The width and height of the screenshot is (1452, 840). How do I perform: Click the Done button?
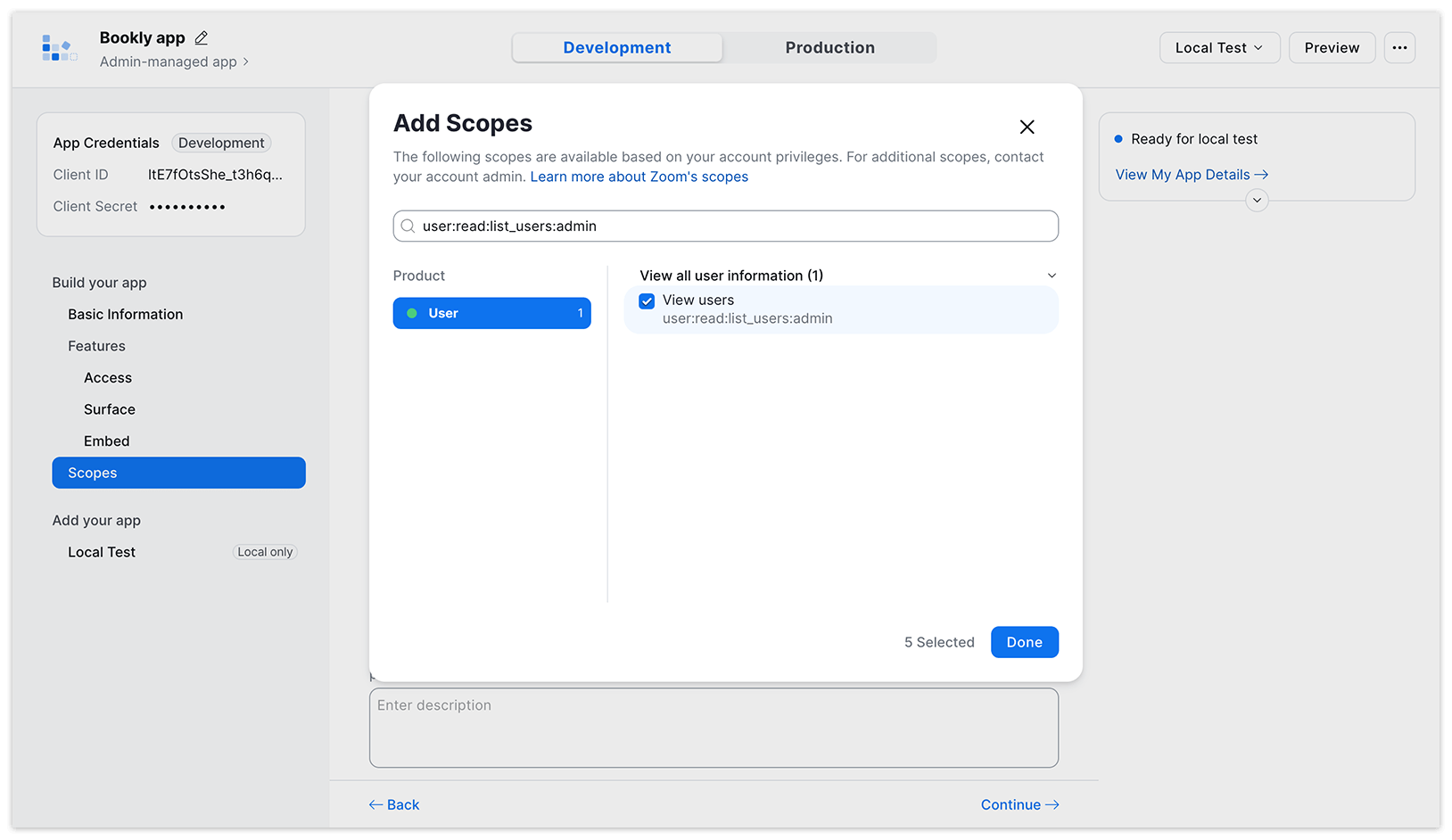[x=1024, y=642]
